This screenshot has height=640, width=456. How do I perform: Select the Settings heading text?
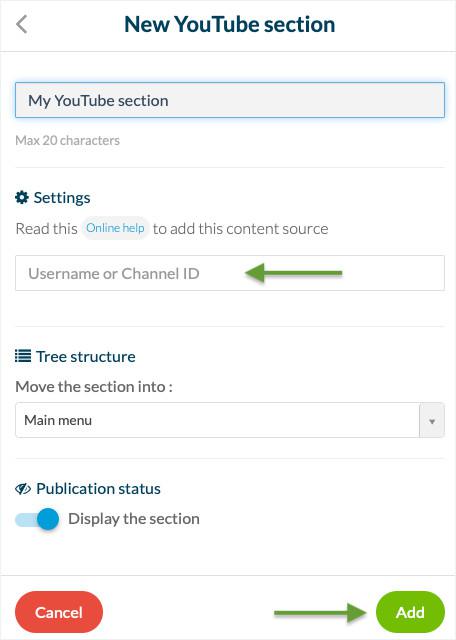pos(62,198)
